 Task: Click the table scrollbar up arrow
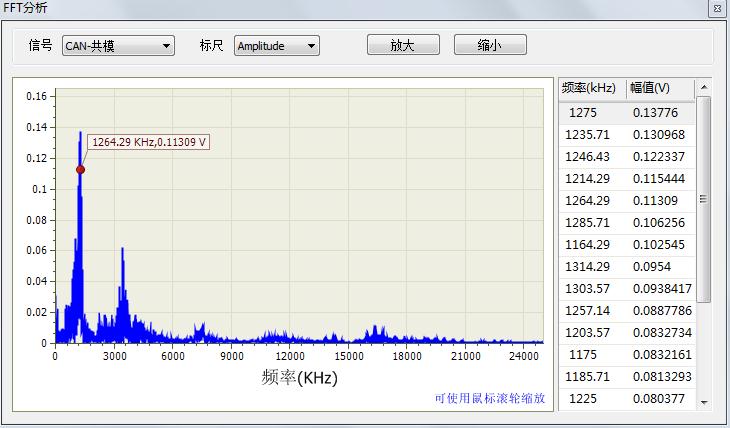click(x=704, y=87)
